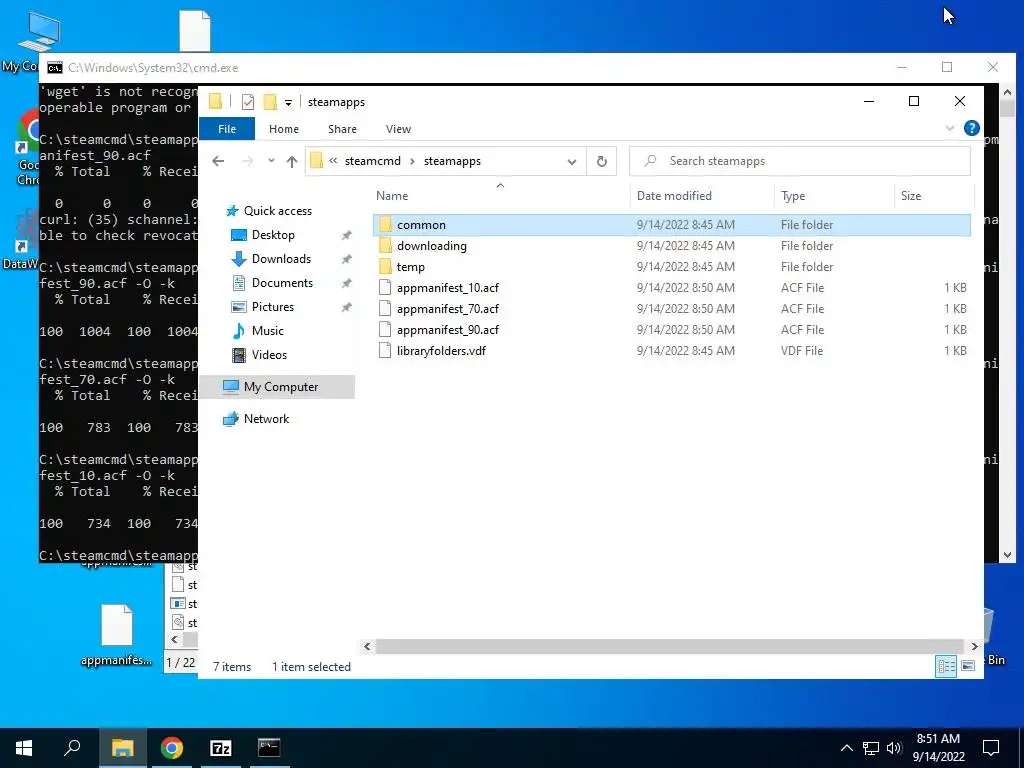Select the common folder
The width and height of the screenshot is (1024, 768).
point(671,225)
